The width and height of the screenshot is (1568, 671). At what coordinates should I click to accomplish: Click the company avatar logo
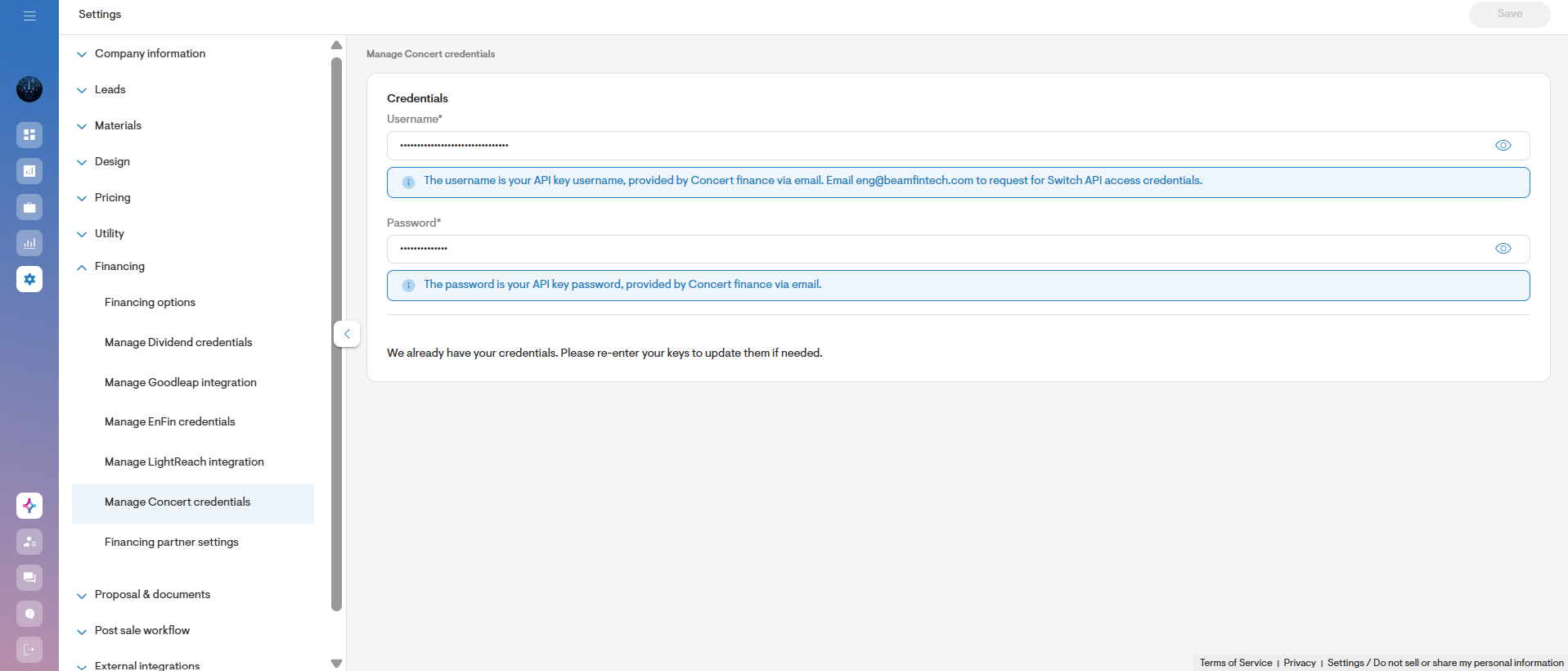[29, 89]
